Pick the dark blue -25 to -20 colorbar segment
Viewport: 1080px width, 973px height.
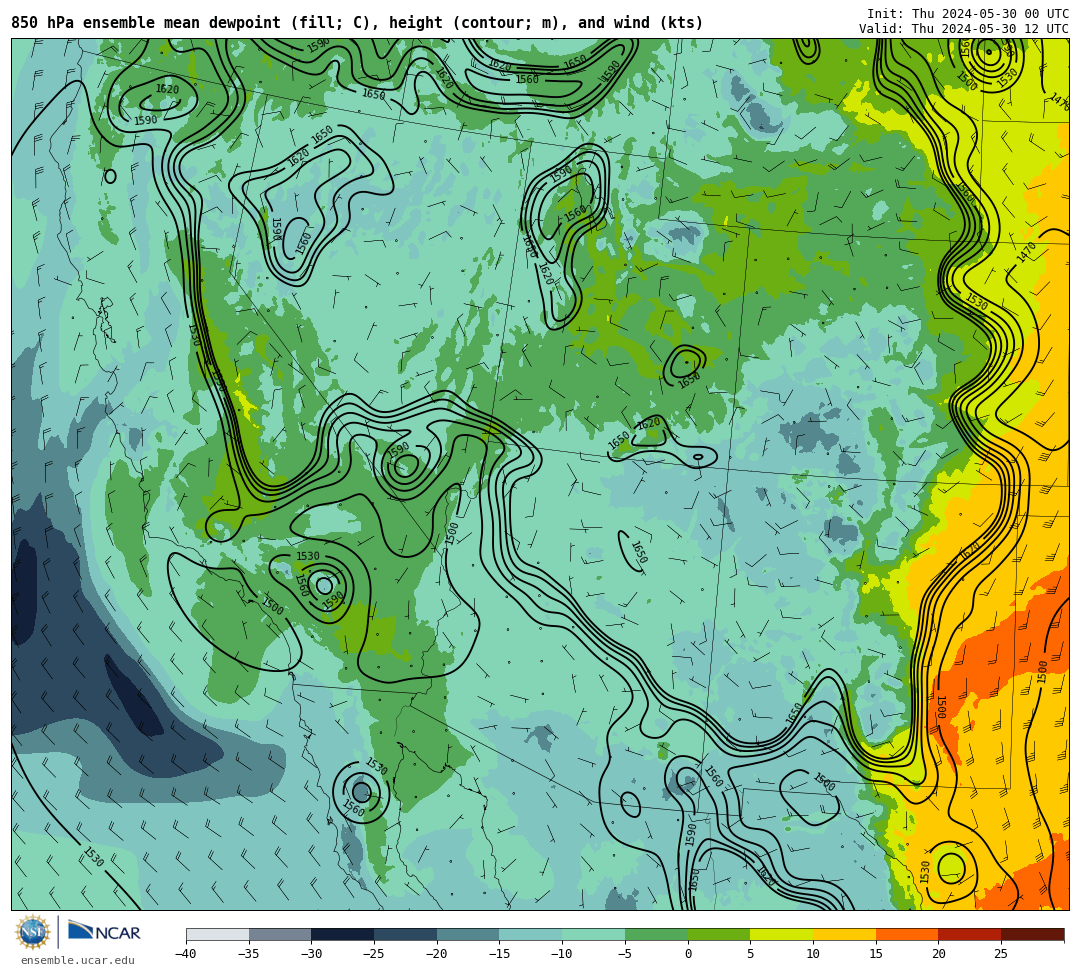click(x=406, y=934)
